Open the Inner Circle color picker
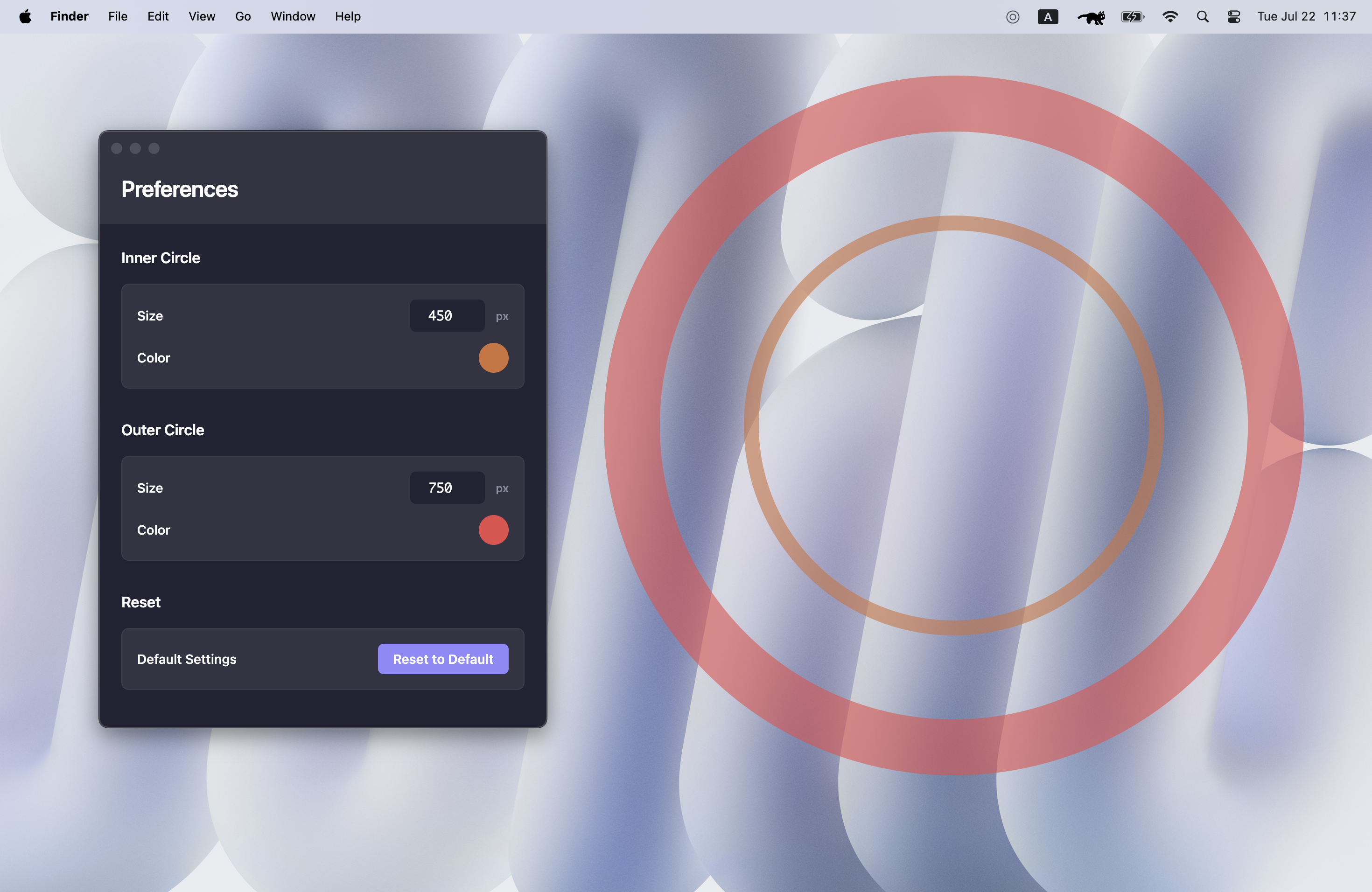This screenshot has width=1372, height=892. coord(493,358)
